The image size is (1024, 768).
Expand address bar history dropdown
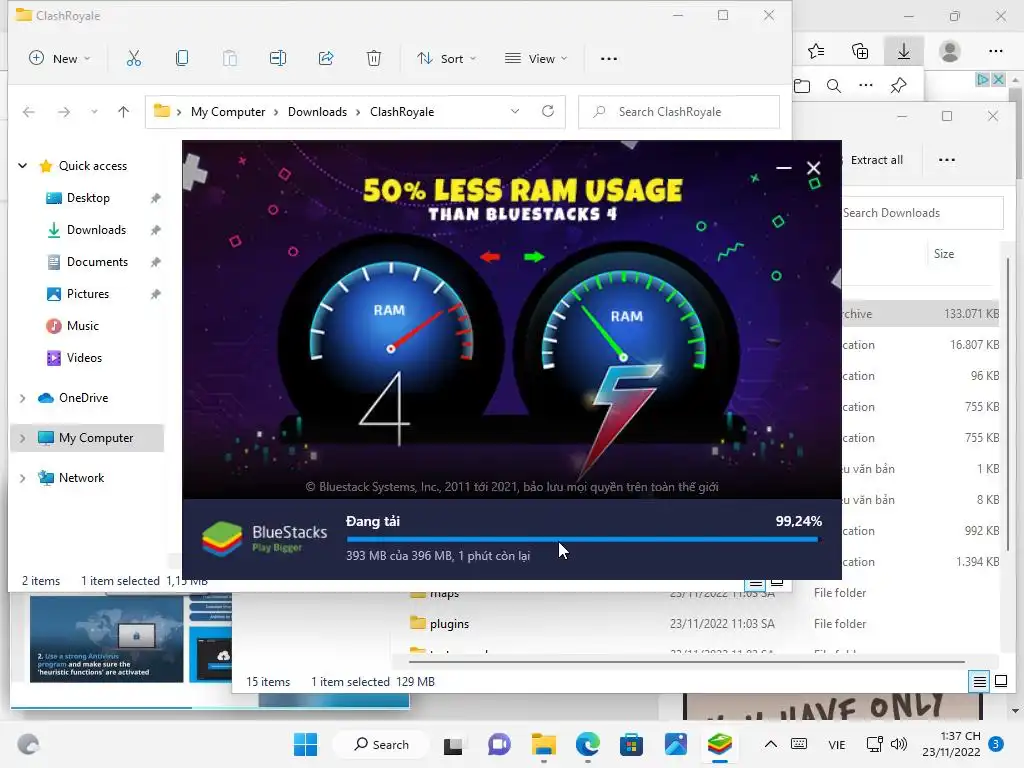pyautogui.click(x=515, y=112)
